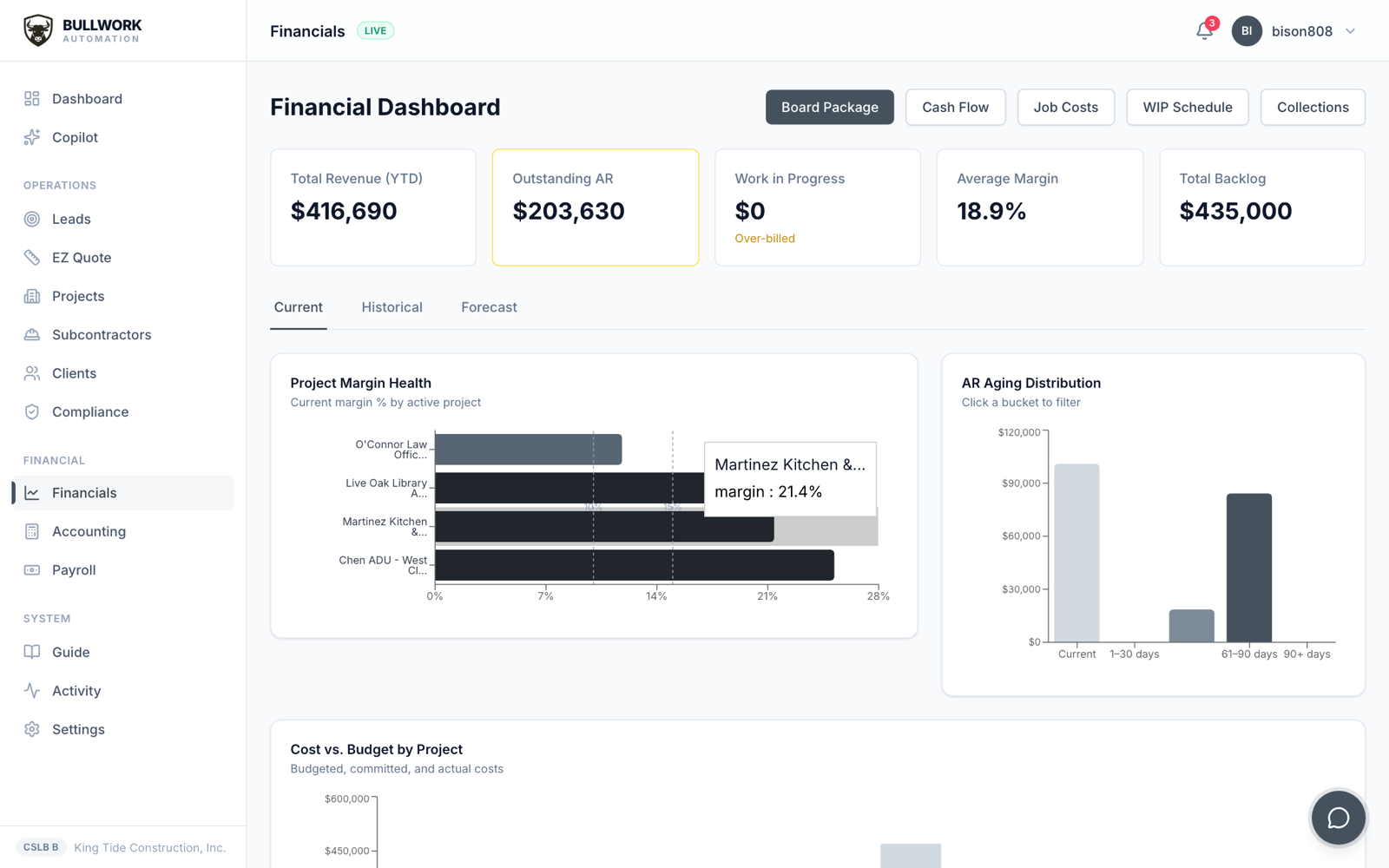Click the Subcontractors hard hat icon
This screenshot has width=1389, height=868.
32,335
